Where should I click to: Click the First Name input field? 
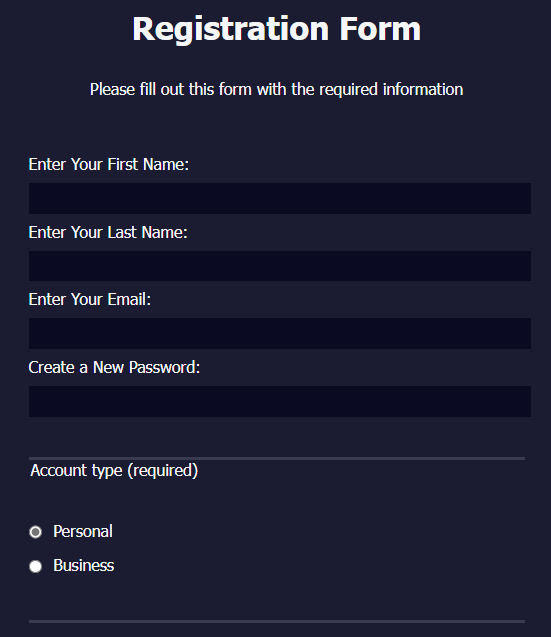pos(280,198)
